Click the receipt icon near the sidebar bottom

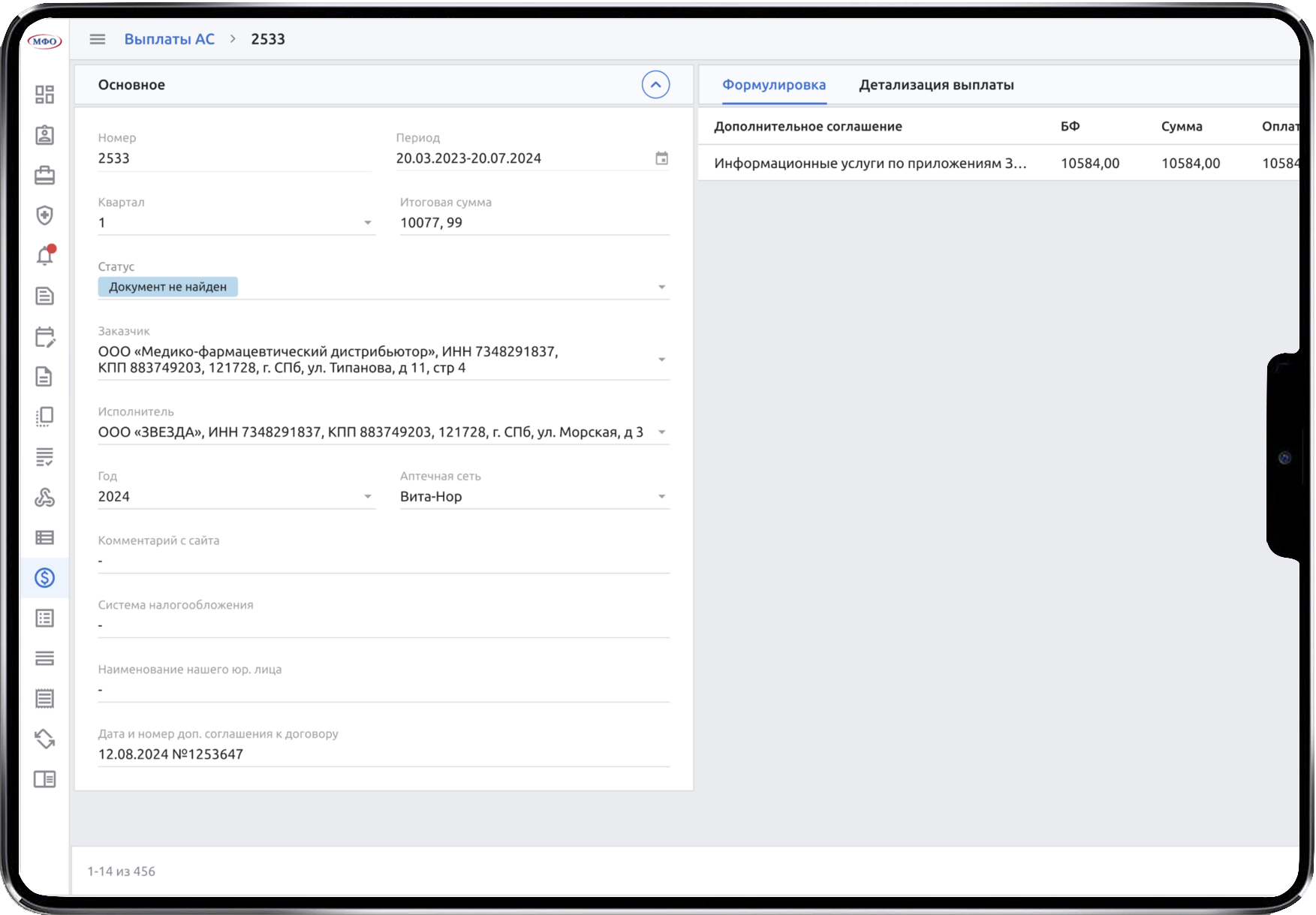tap(45, 699)
